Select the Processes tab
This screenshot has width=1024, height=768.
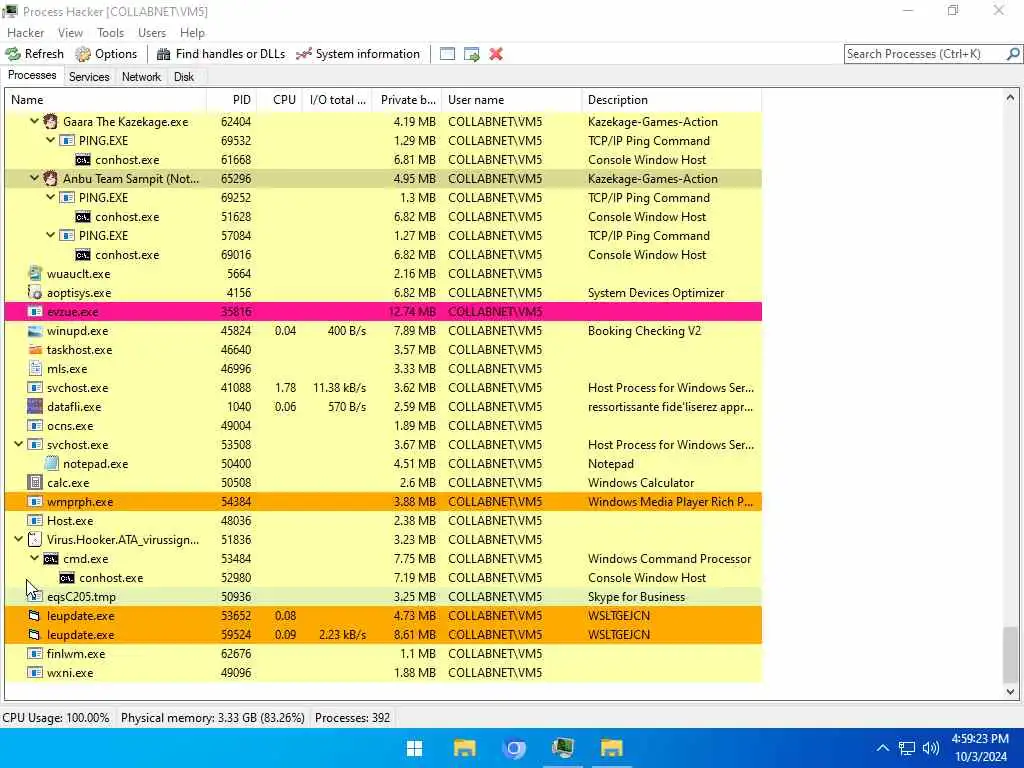(32, 75)
